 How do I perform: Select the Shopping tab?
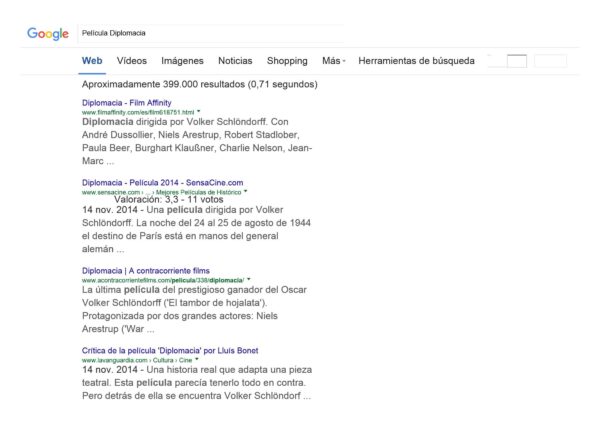point(287,61)
